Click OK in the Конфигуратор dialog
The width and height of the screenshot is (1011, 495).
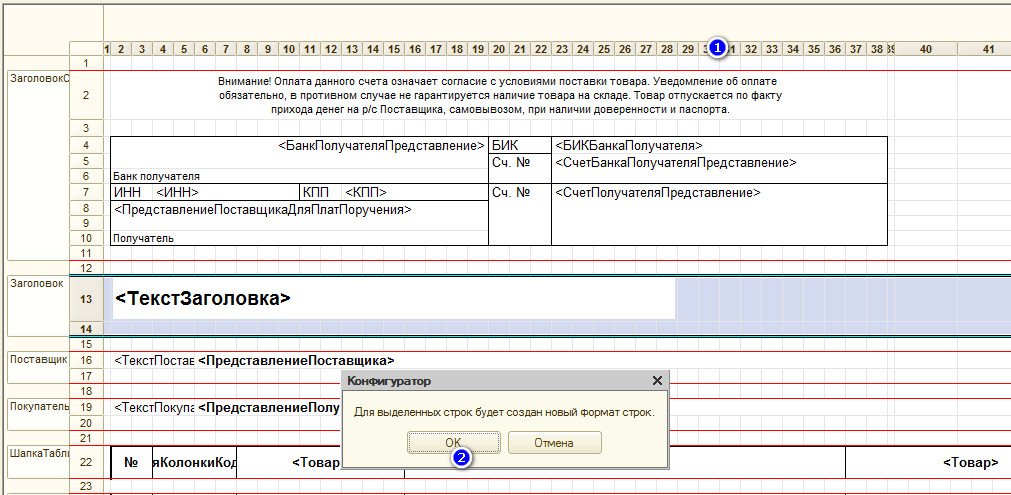(453, 442)
